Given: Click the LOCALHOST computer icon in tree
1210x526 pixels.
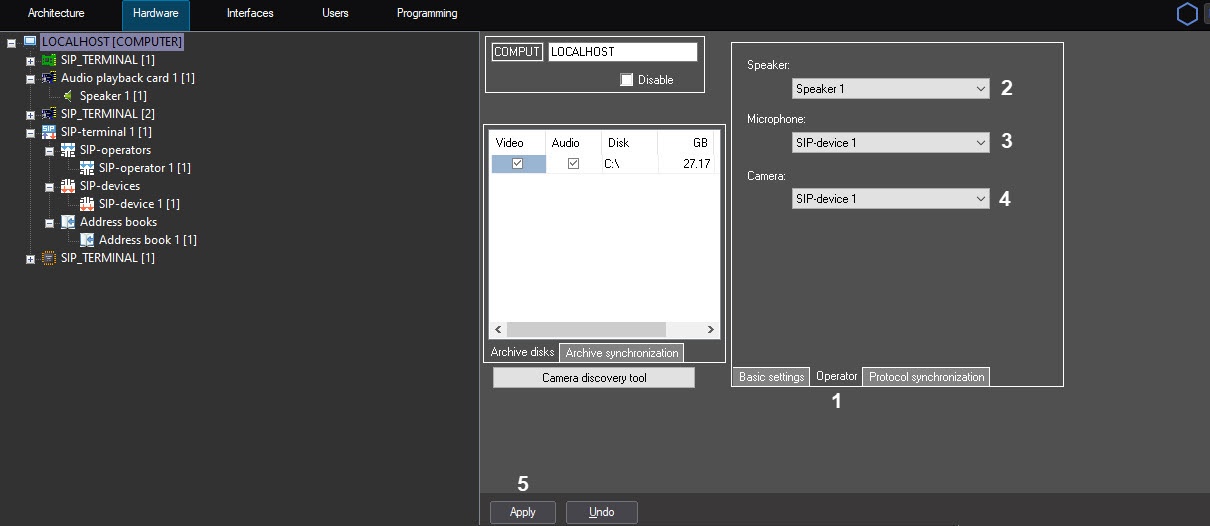Looking at the screenshot, I should [x=30, y=42].
